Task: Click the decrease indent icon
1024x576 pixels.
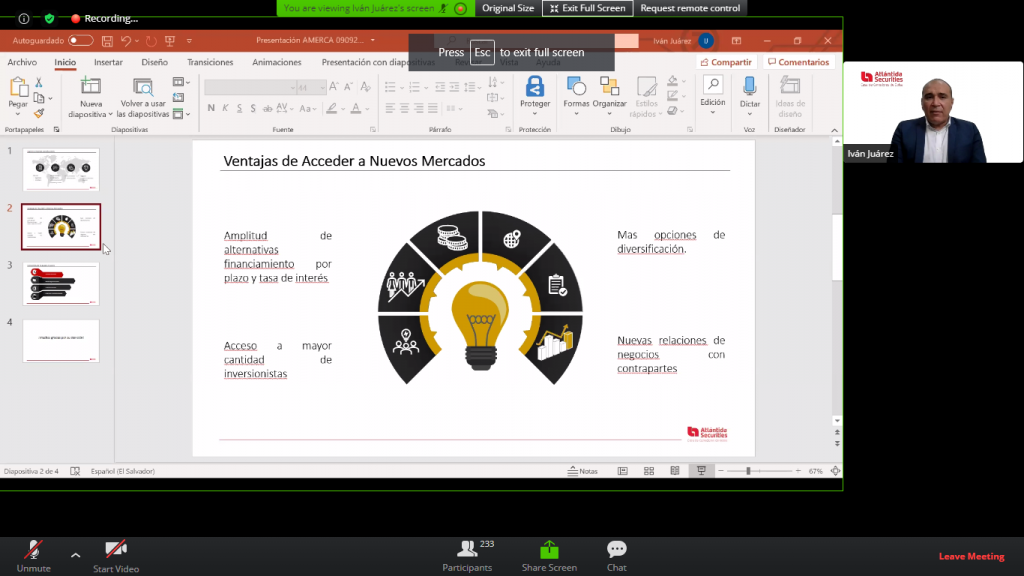Action: click(x=440, y=87)
